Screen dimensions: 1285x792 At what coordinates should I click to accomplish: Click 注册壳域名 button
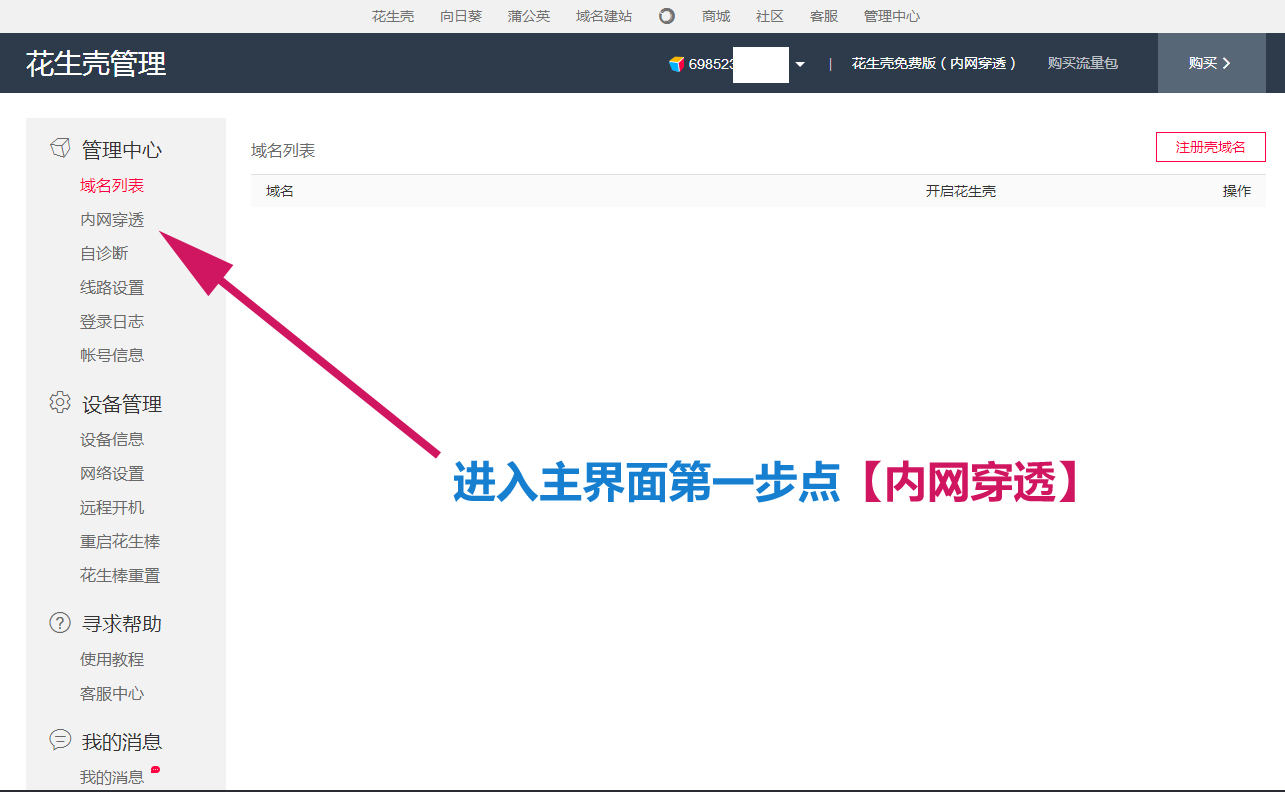[1211, 147]
